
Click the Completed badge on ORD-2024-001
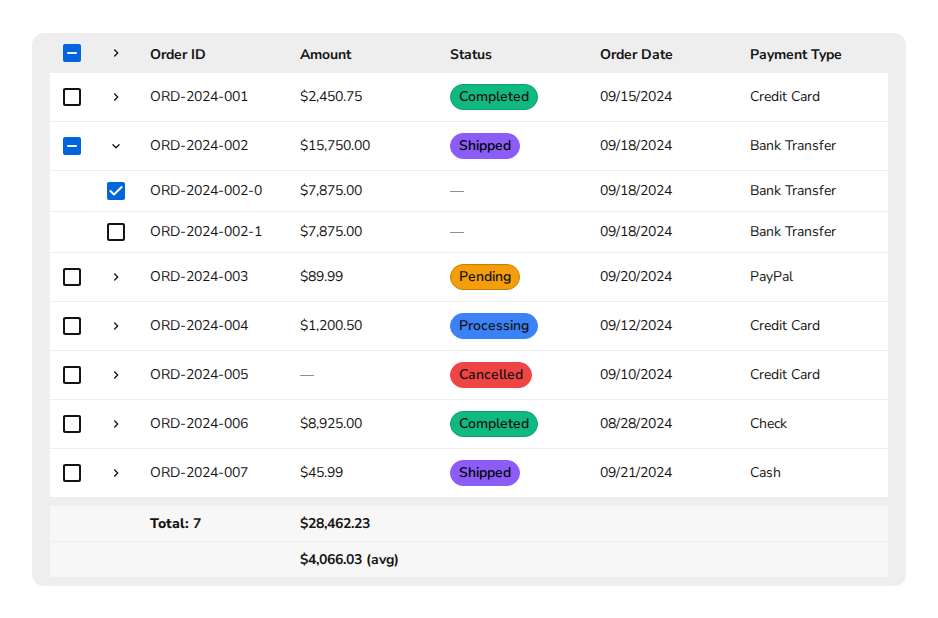pos(494,96)
